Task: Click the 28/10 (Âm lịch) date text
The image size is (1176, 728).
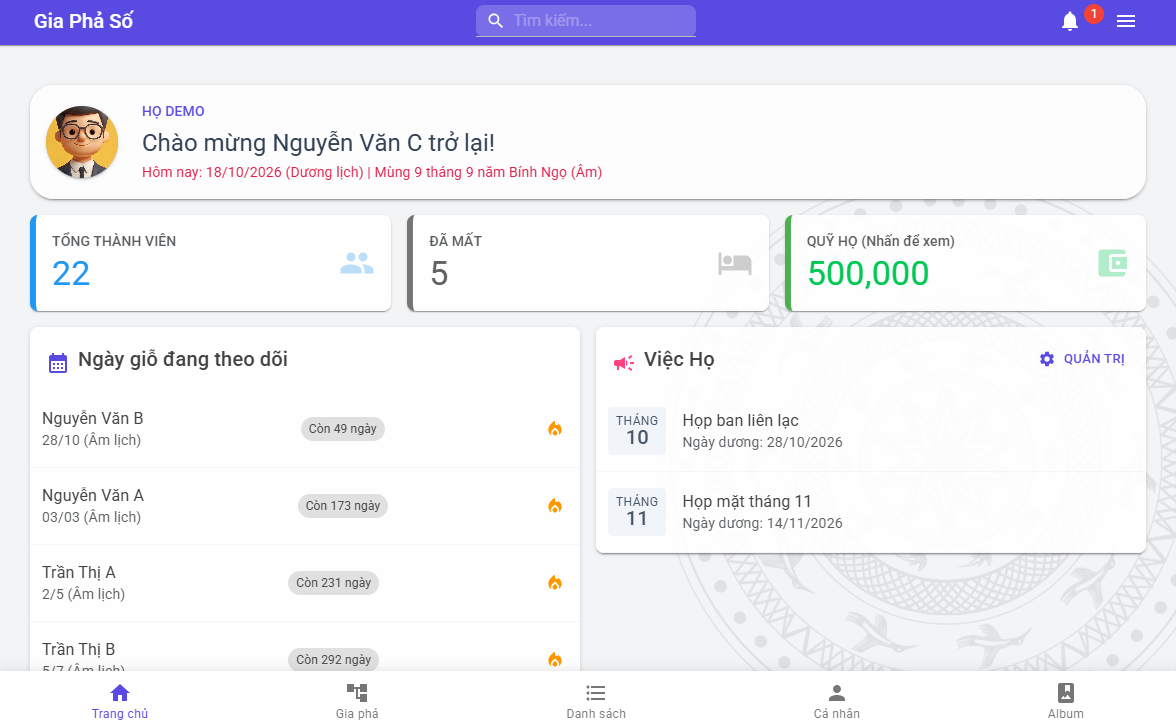Action: 92,440
